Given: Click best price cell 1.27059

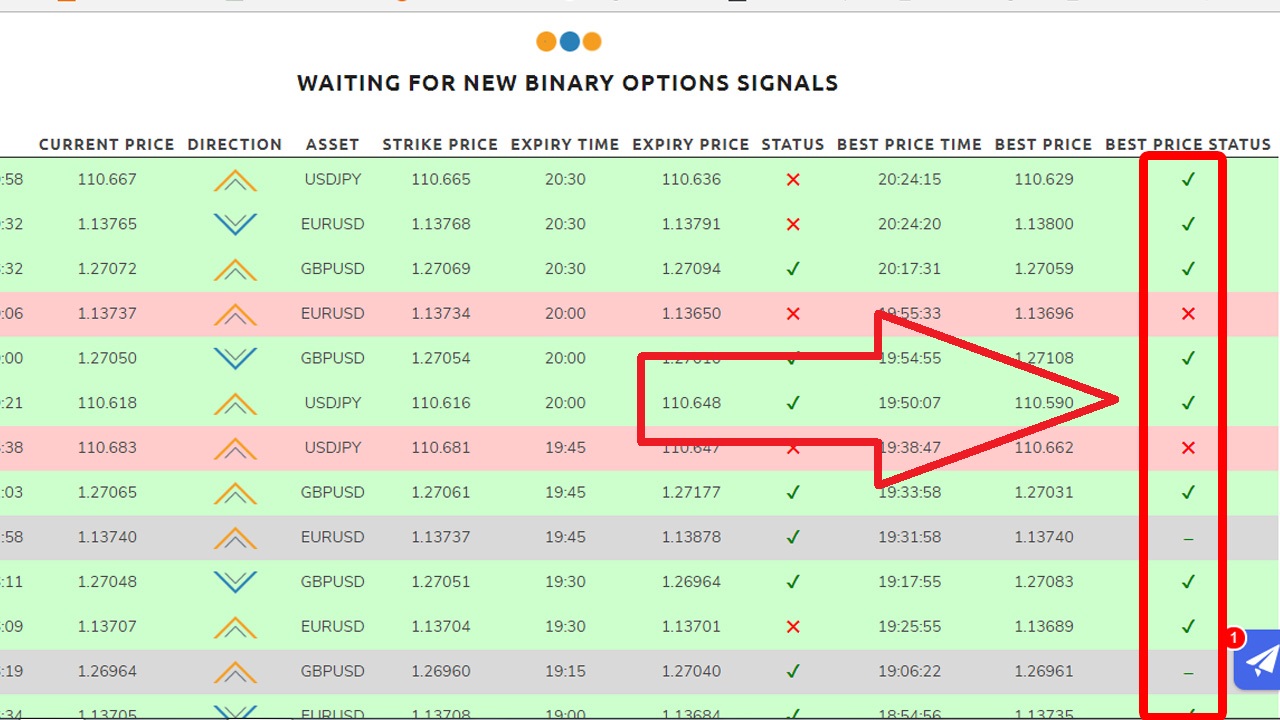Looking at the screenshot, I should click(1044, 269).
